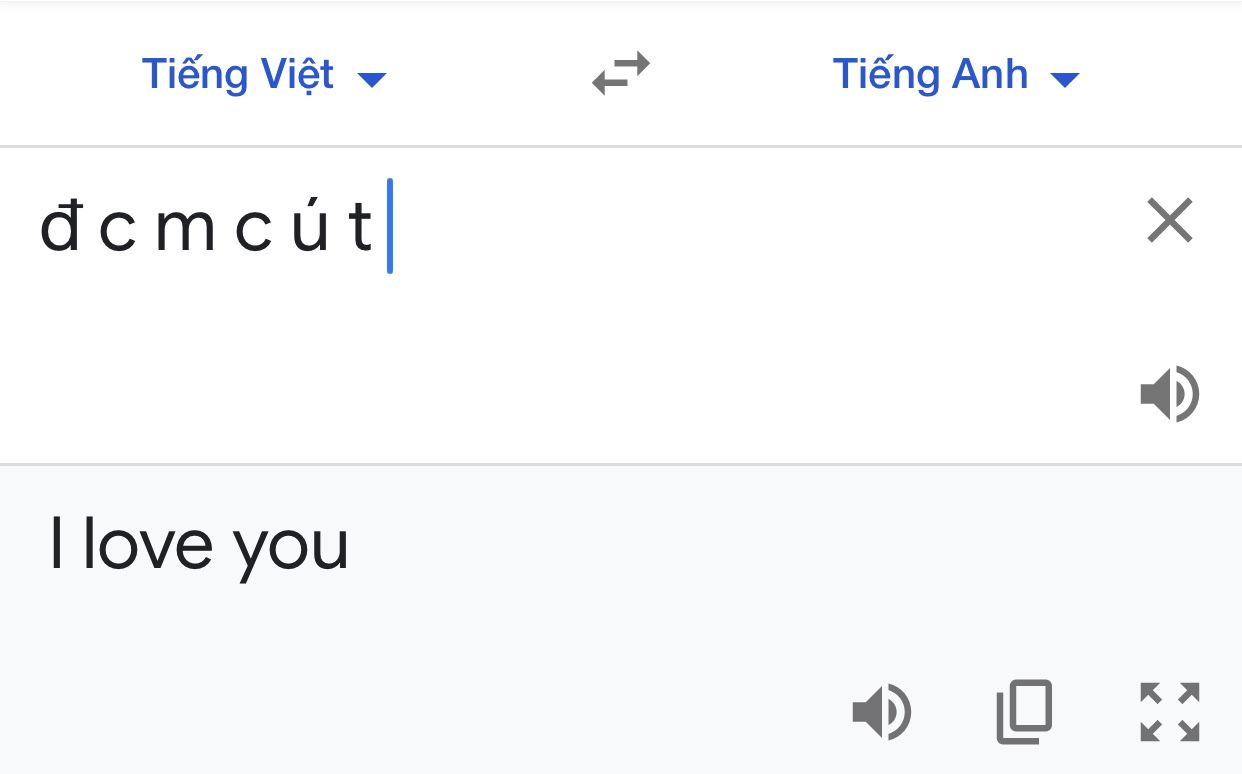This screenshot has width=1242, height=774.
Task: Clear the source text with the X icon
Action: 1170,221
